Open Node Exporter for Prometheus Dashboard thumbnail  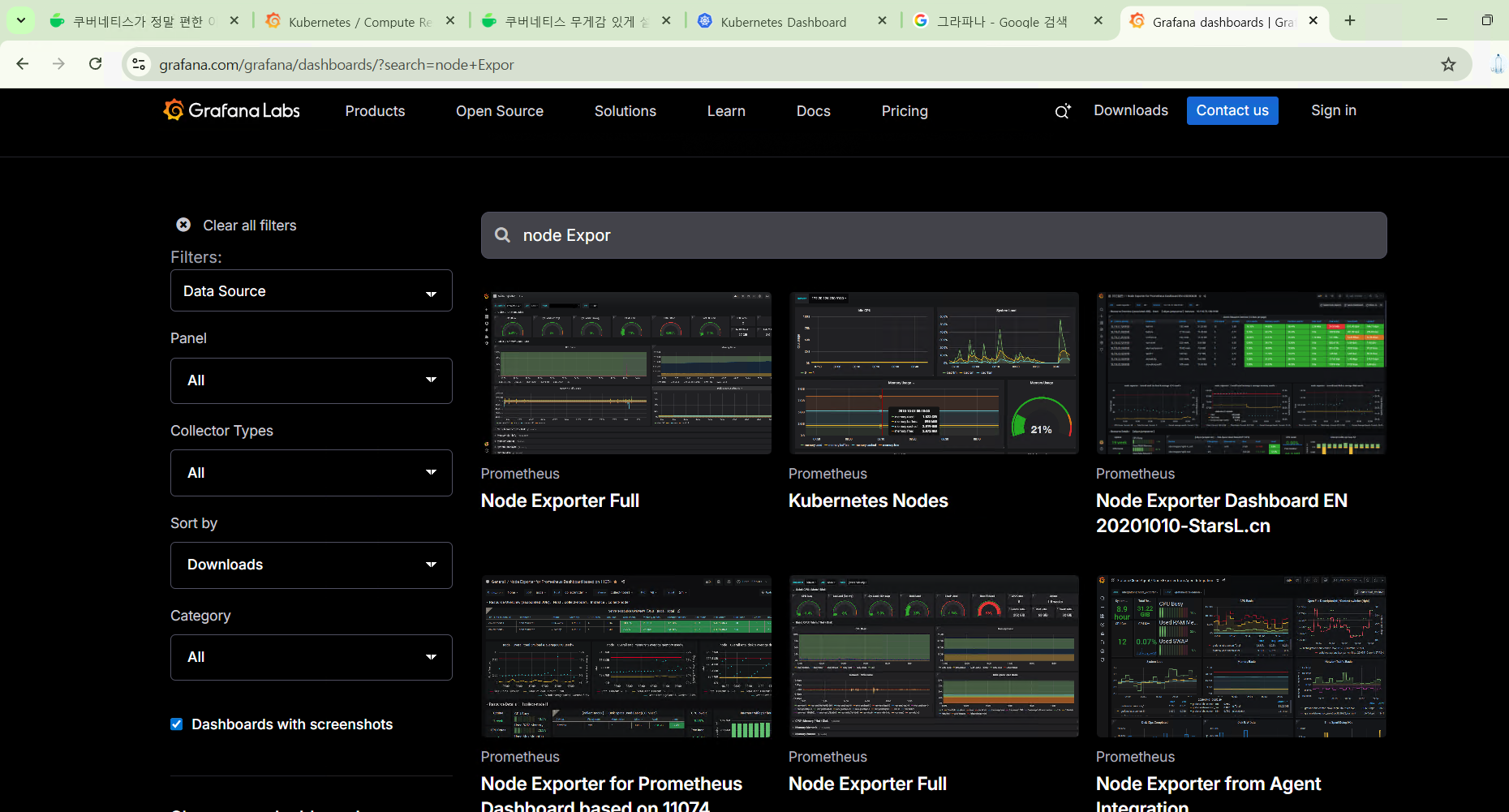(x=626, y=656)
